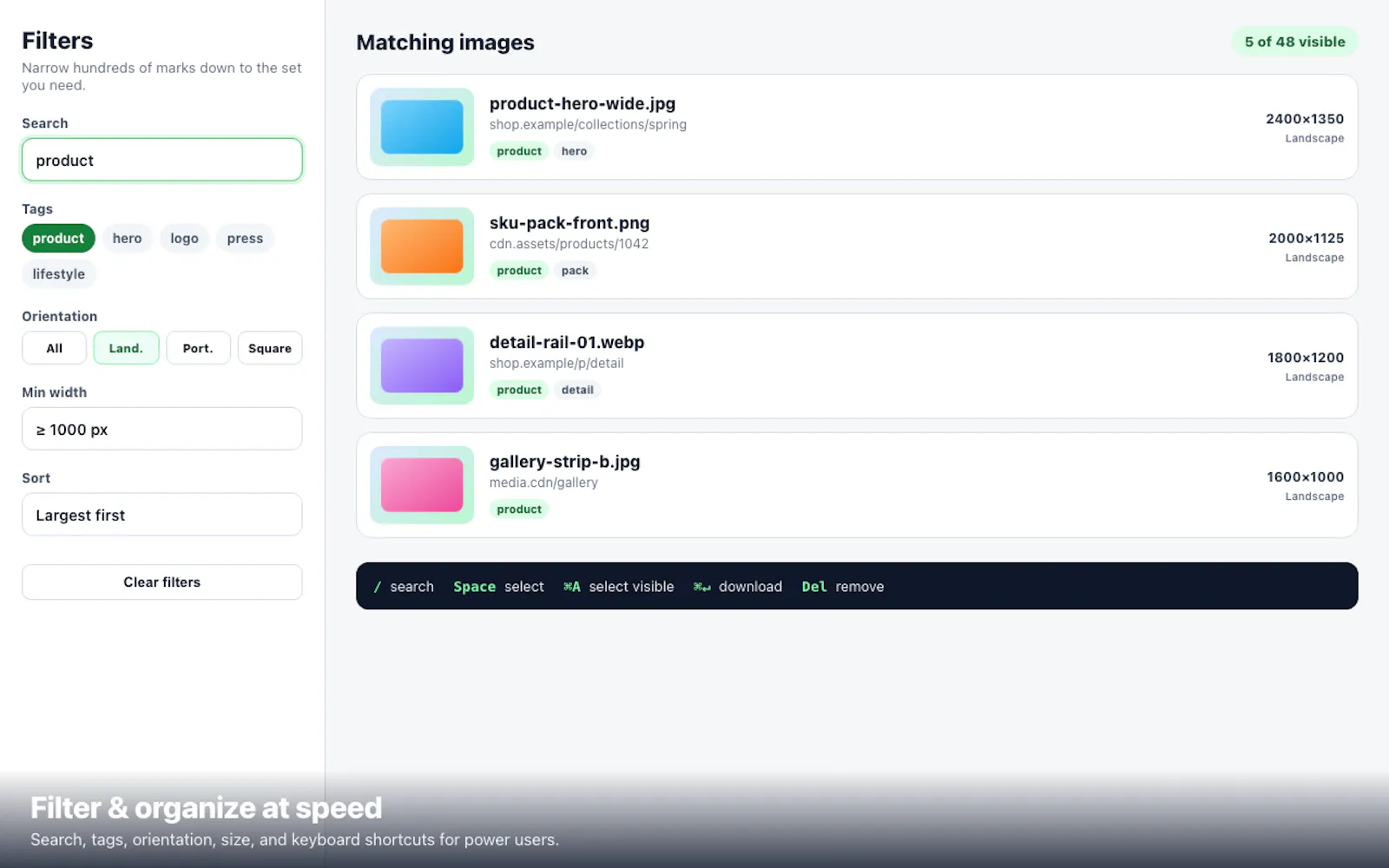The width and height of the screenshot is (1389, 868).
Task: Click the '/ search' shortcut hint
Action: pos(404,587)
